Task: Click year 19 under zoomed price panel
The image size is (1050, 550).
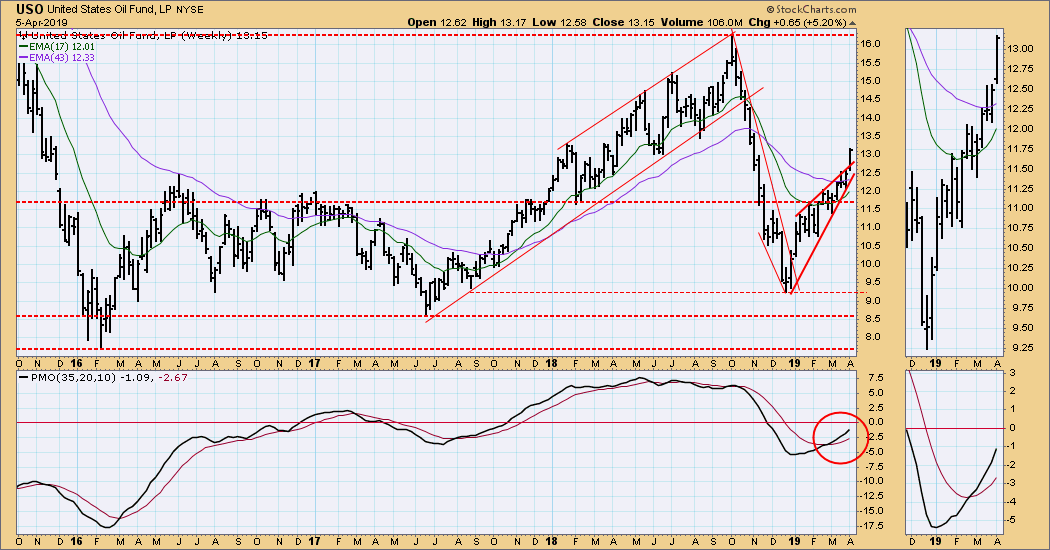Action: [935, 364]
